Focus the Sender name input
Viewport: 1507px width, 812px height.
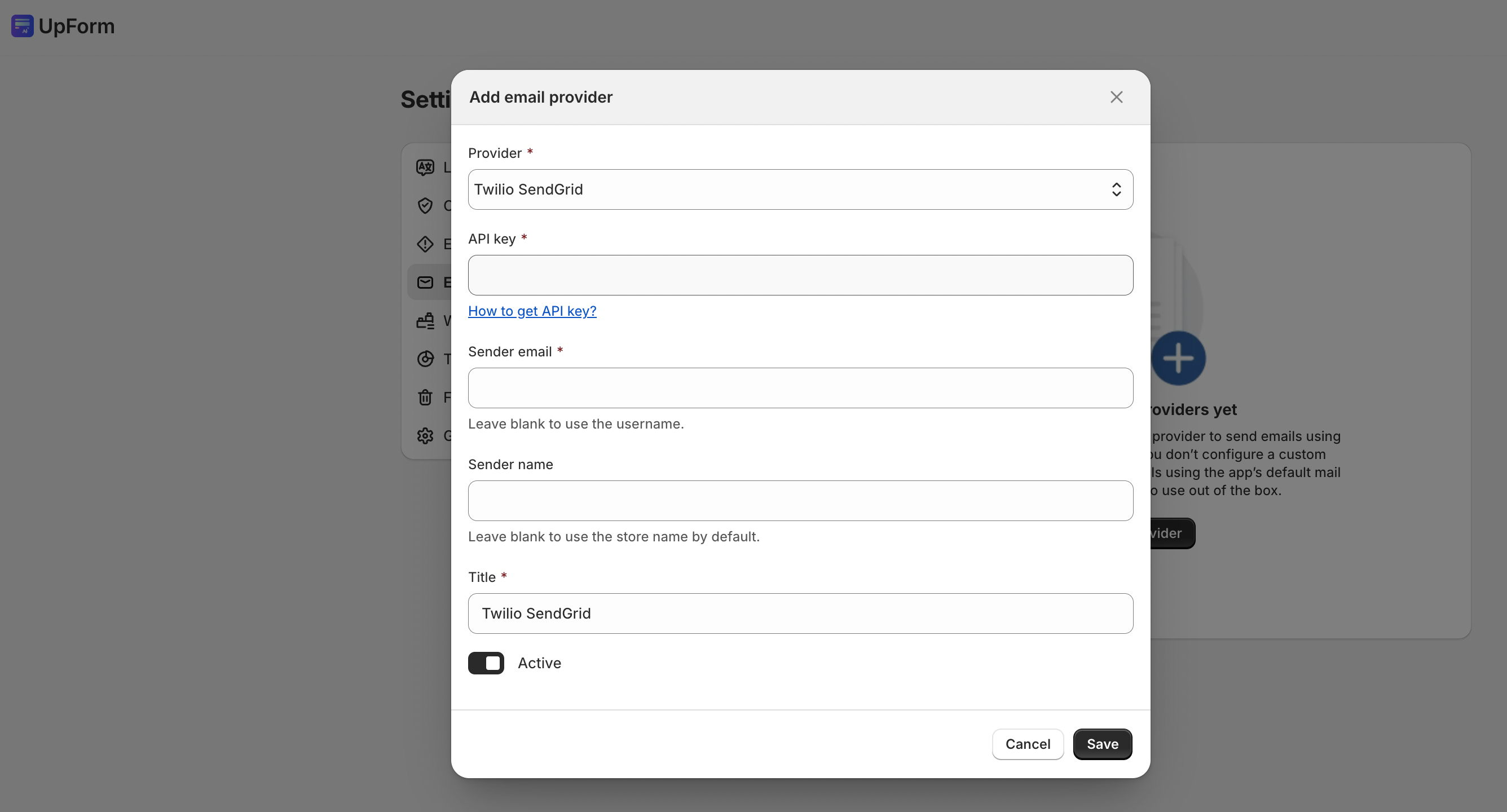pos(800,501)
